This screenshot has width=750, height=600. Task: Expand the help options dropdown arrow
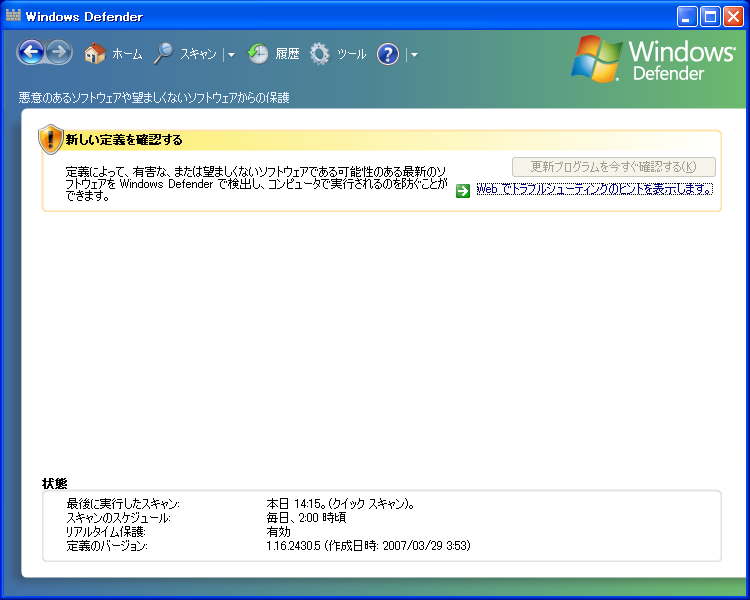tap(414, 55)
